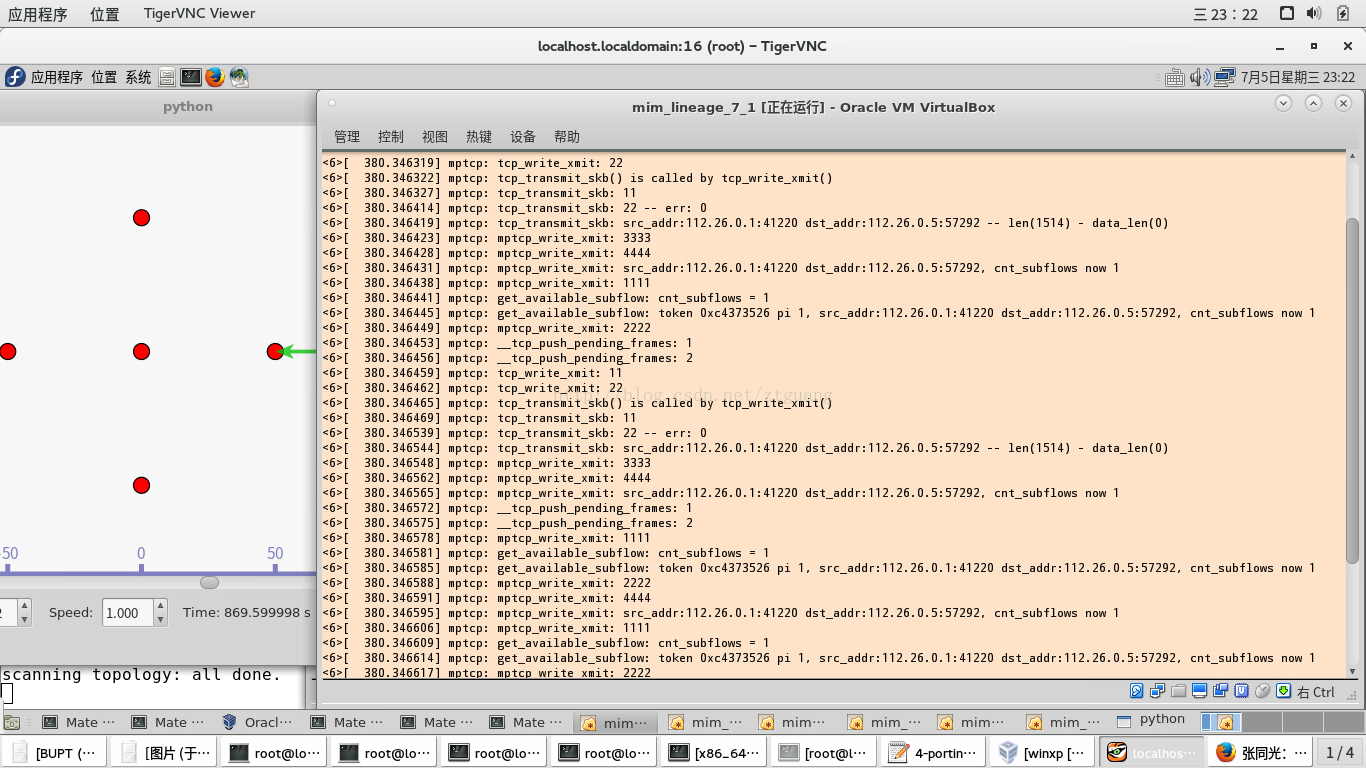Click the power icon in the outer top bar

click(x=1341, y=13)
